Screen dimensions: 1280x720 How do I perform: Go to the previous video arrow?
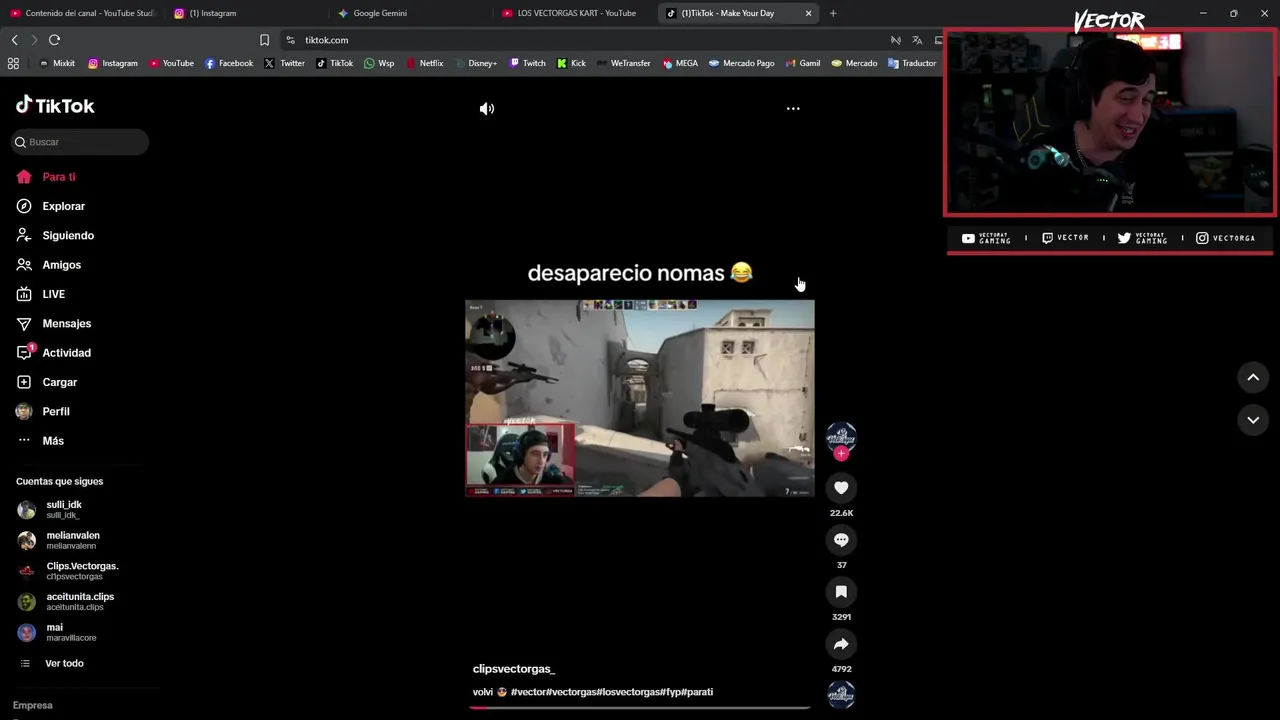click(x=1253, y=377)
